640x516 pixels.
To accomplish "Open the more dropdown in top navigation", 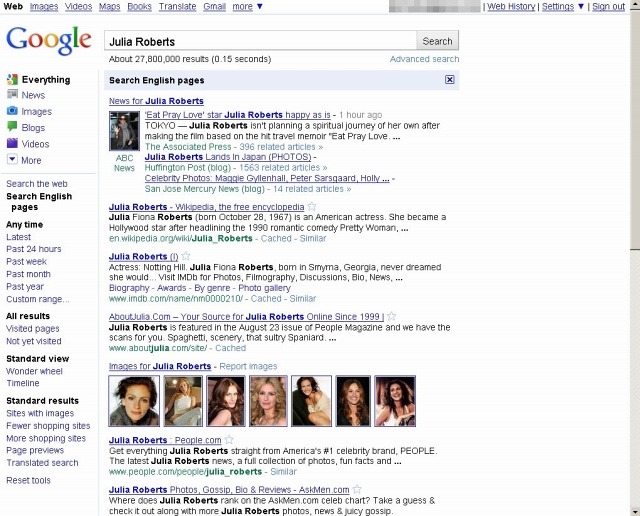I will pos(247,7).
